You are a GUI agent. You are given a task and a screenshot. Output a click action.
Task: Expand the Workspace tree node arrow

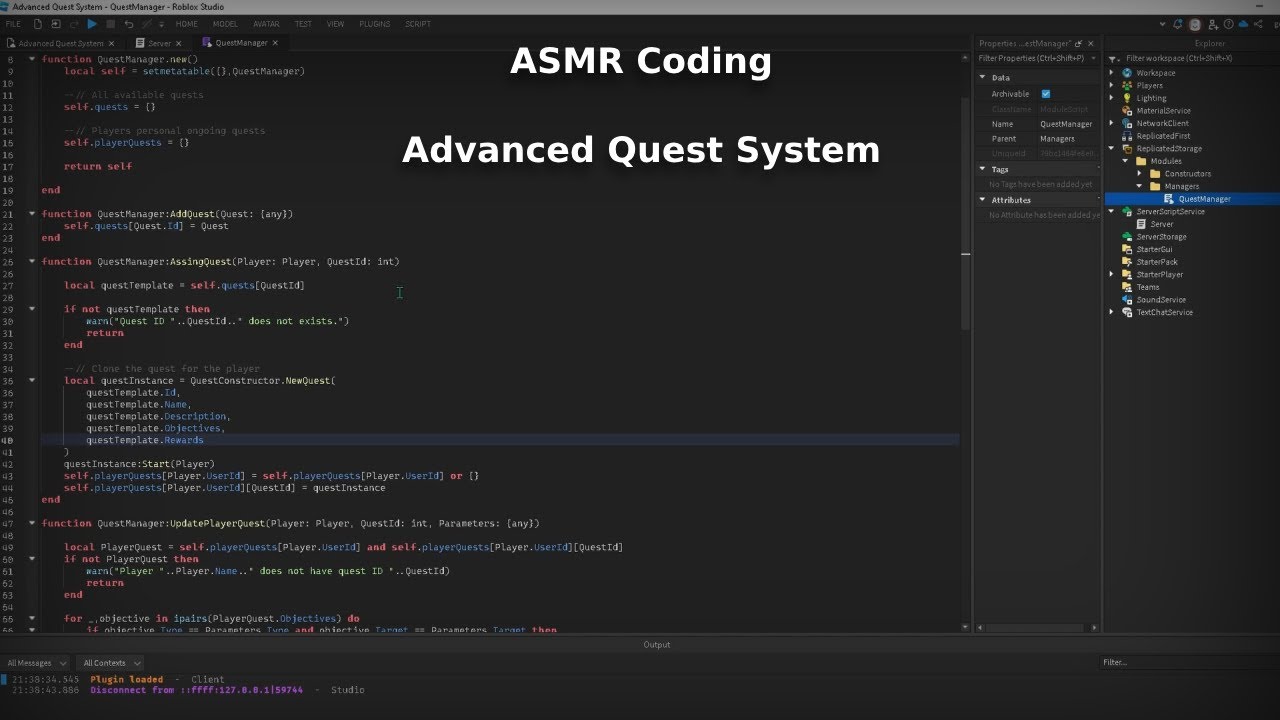point(1112,73)
